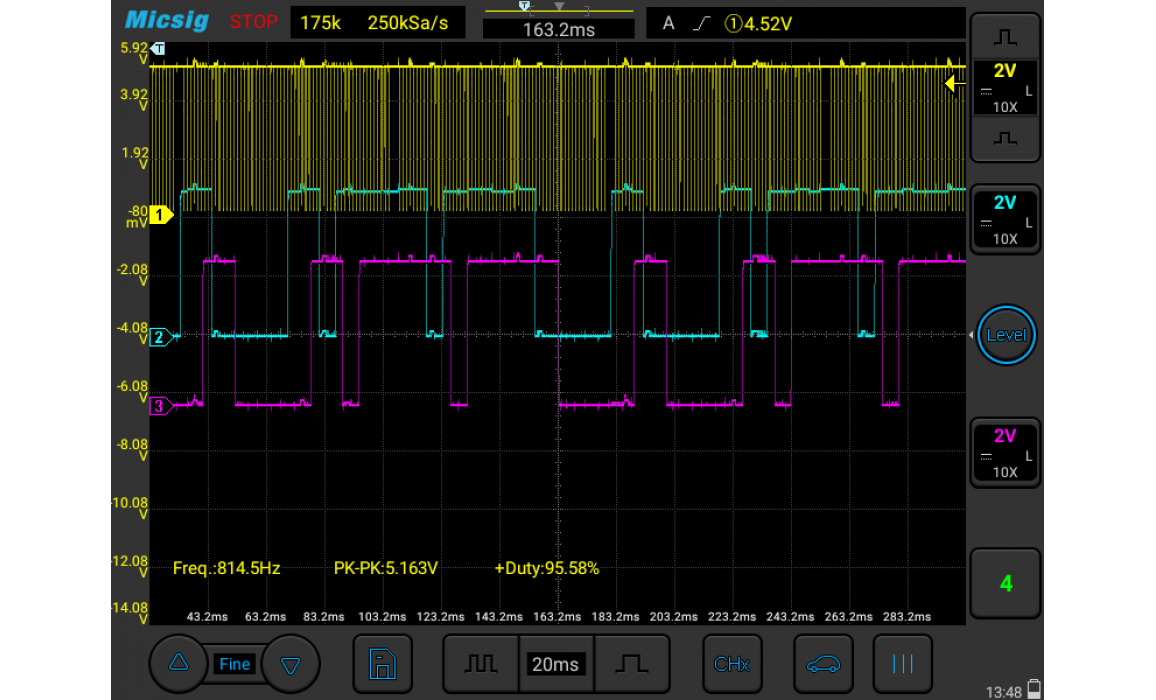Toggle the STOP run state indicator
This screenshot has width=1156, height=700.
(x=253, y=22)
